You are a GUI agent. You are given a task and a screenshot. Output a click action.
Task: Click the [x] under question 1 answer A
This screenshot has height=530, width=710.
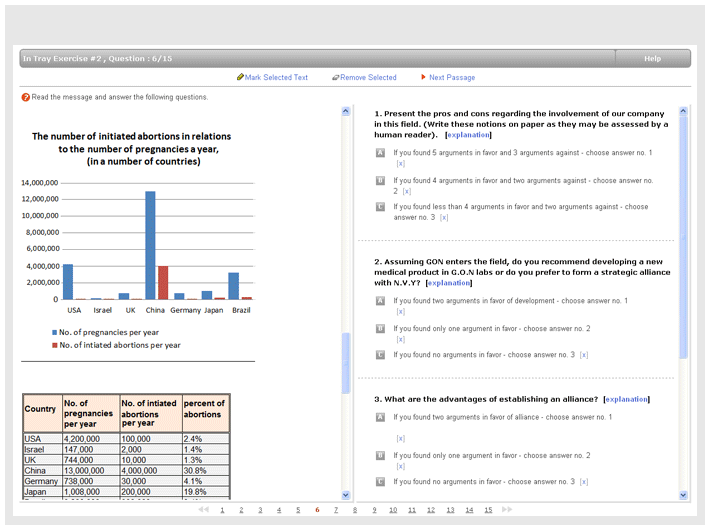[x=400, y=163]
